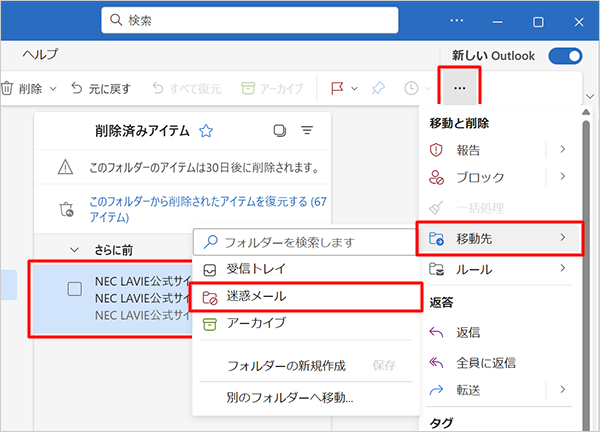600x432 pixels.
Task: Click the ブロック person icon
Action: (436, 178)
